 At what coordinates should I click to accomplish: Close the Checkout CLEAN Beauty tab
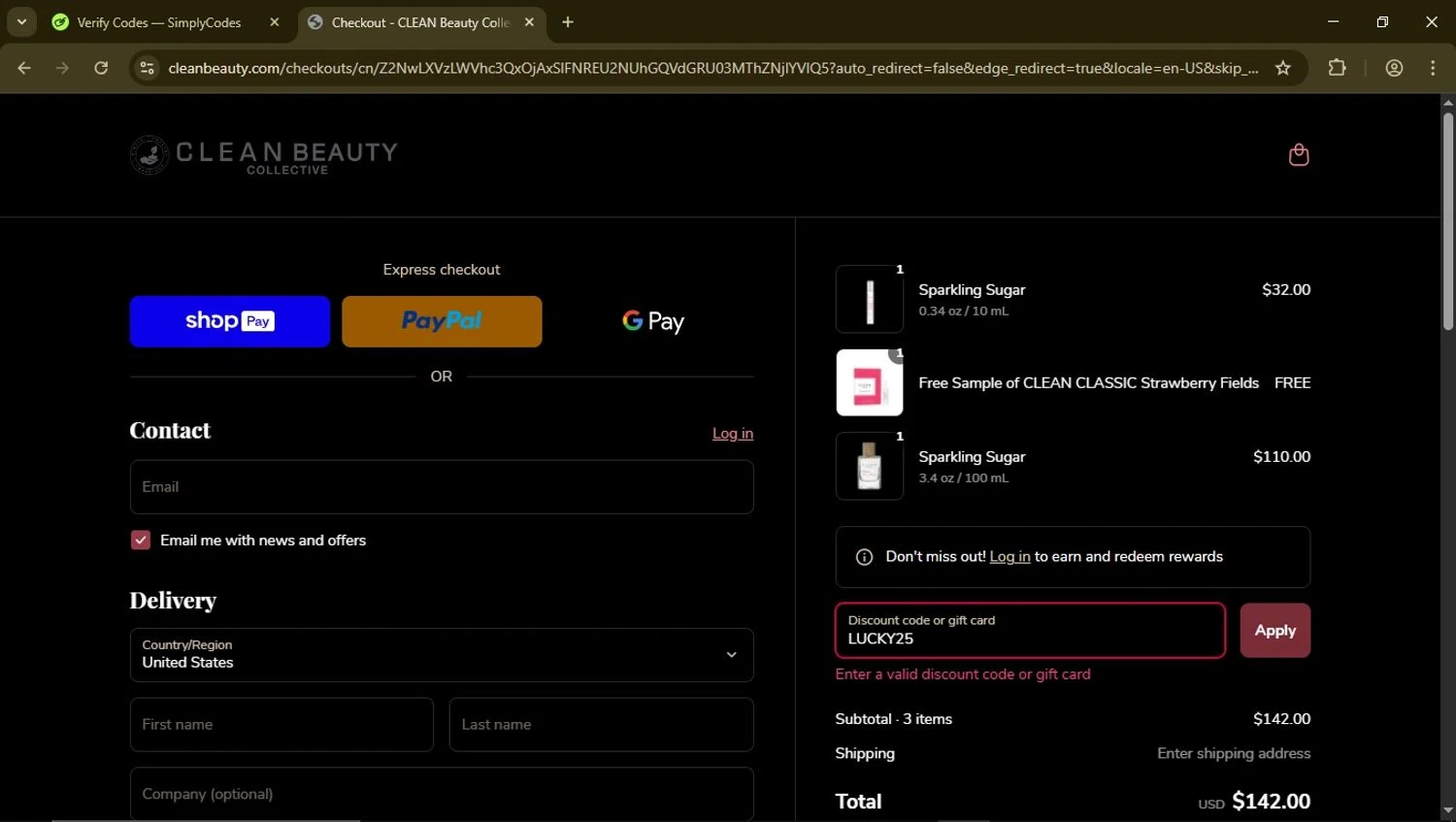coord(529,22)
